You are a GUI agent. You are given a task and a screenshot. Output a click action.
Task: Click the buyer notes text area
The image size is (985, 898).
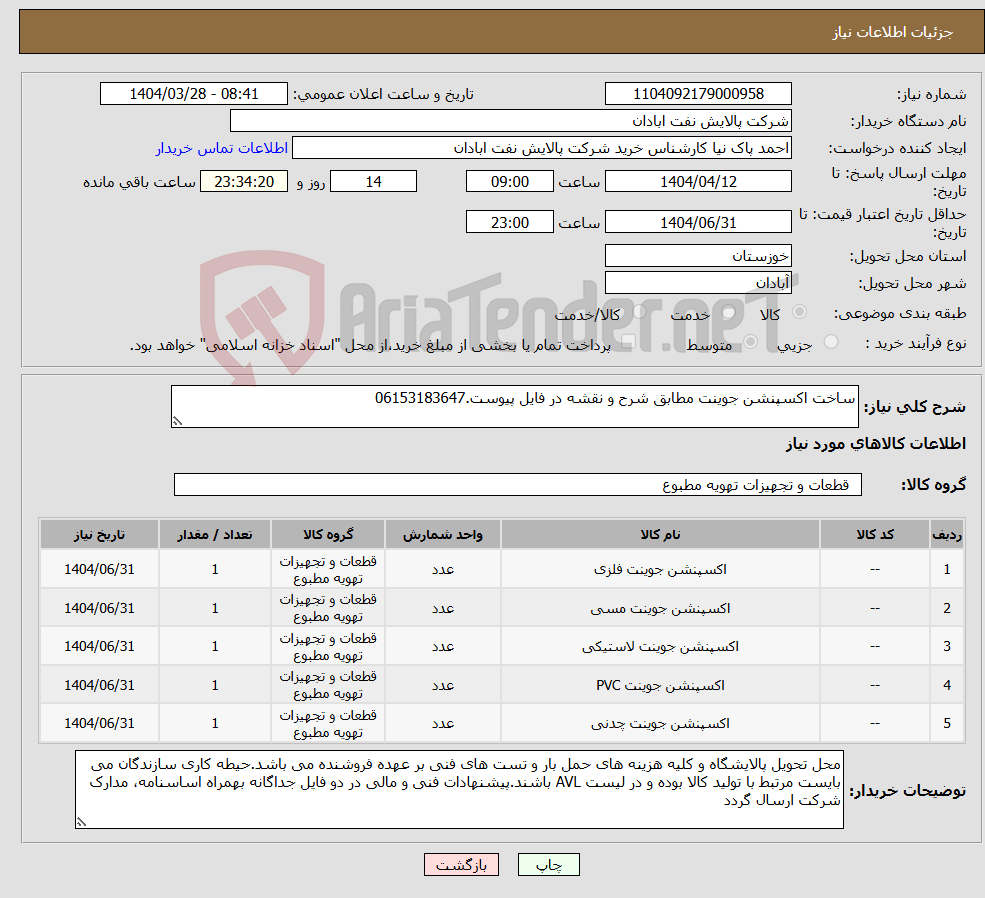point(459,789)
